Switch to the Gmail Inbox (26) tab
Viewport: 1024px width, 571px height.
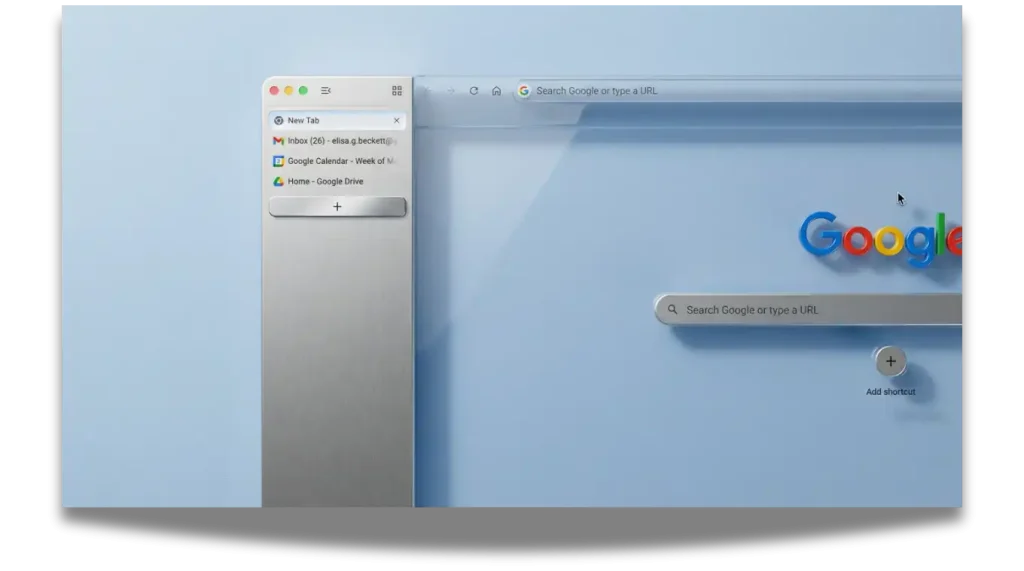337,140
